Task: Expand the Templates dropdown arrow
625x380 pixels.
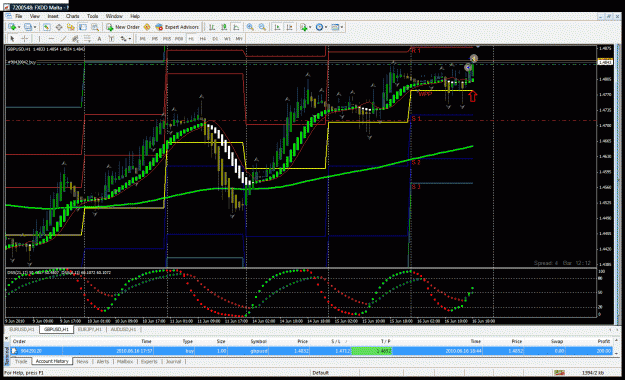Action: click(342, 27)
